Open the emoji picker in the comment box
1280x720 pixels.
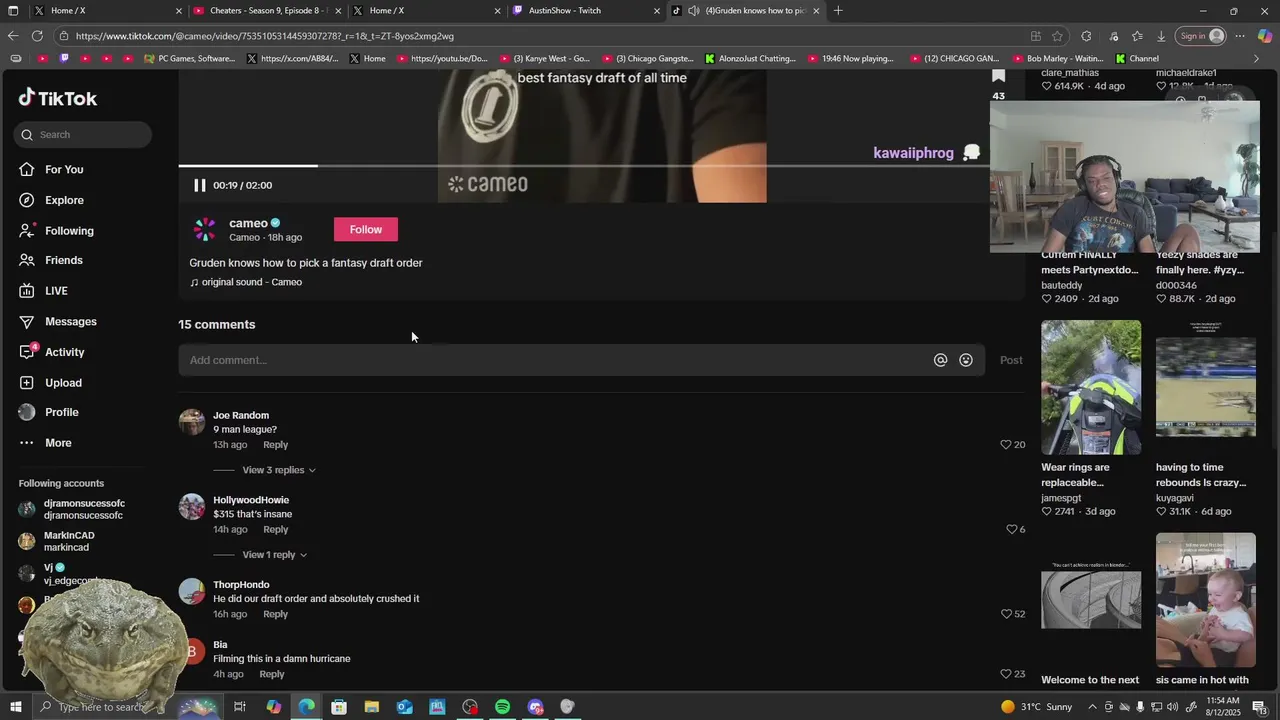(x=966, y=360)
